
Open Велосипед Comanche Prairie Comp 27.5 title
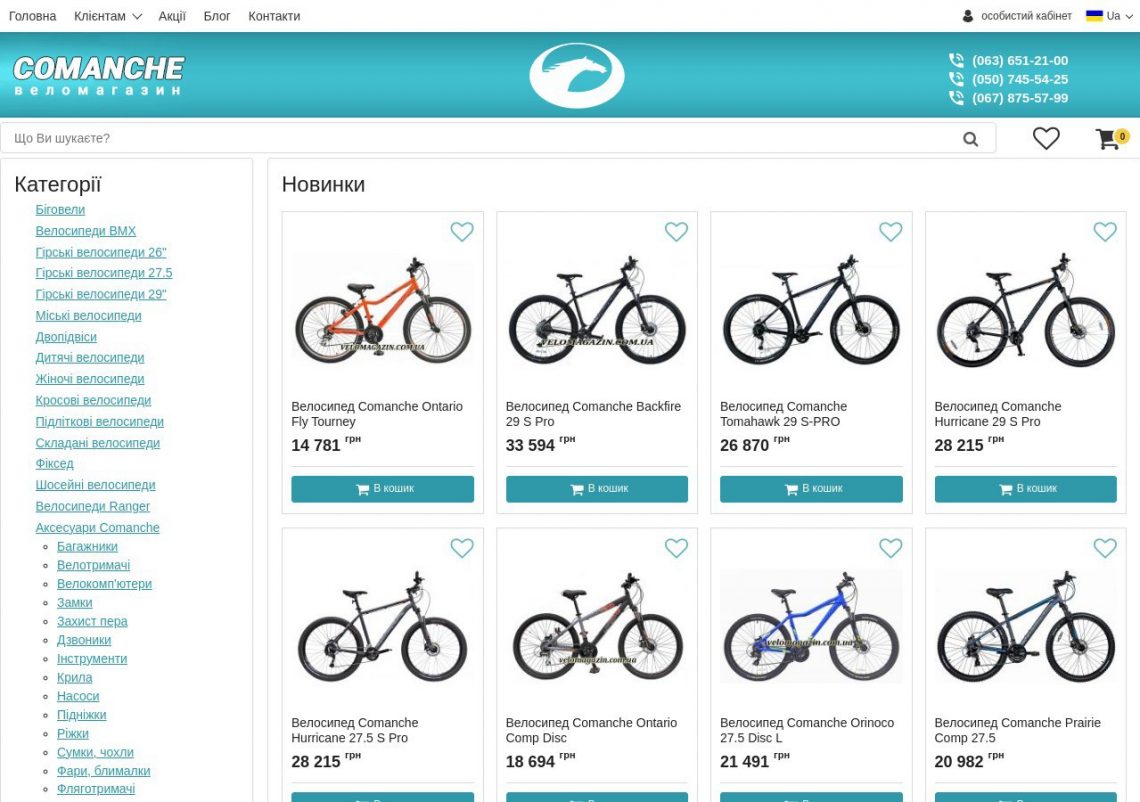click(1018, 730)
